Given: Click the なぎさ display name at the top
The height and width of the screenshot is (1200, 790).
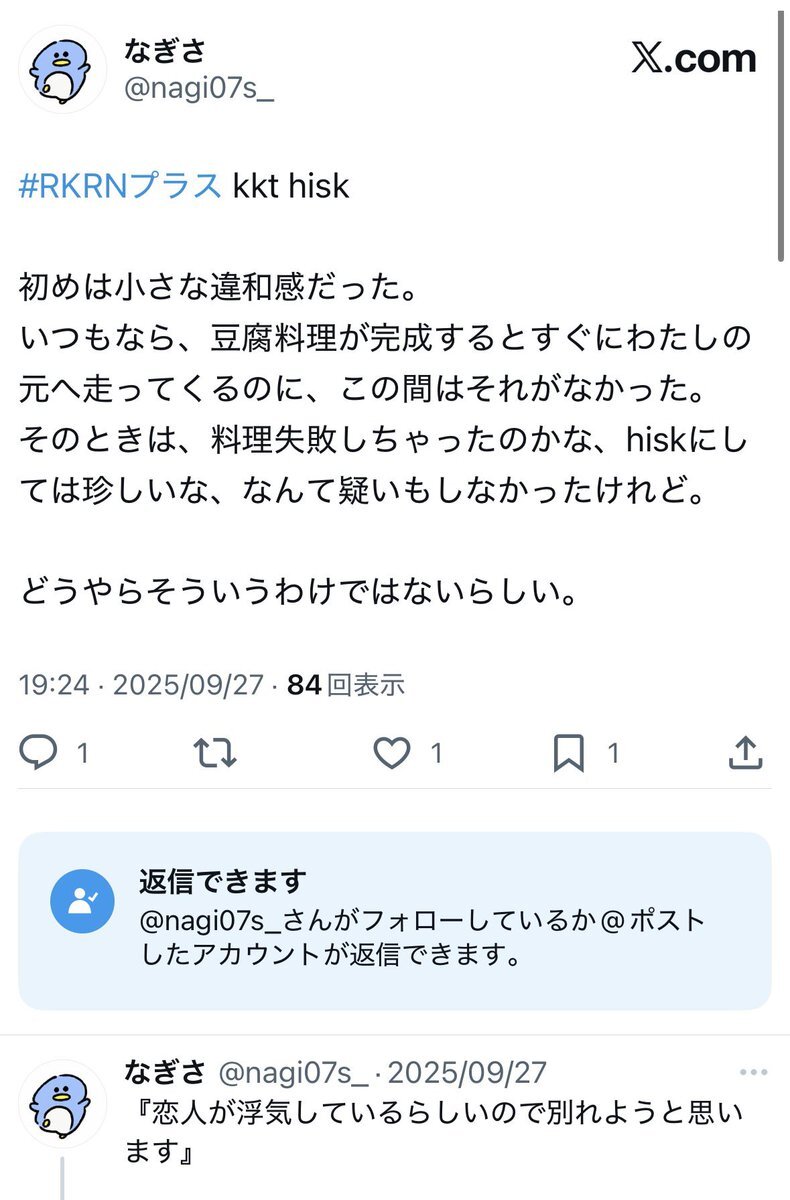Looking at the screenshot, I should [x=165, y=50].
